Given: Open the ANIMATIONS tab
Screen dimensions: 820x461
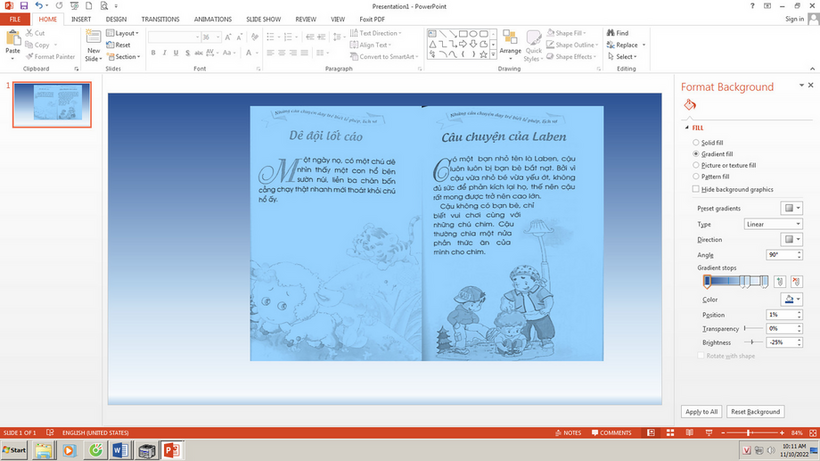Looking at the screenshot, I should [213, 19].
